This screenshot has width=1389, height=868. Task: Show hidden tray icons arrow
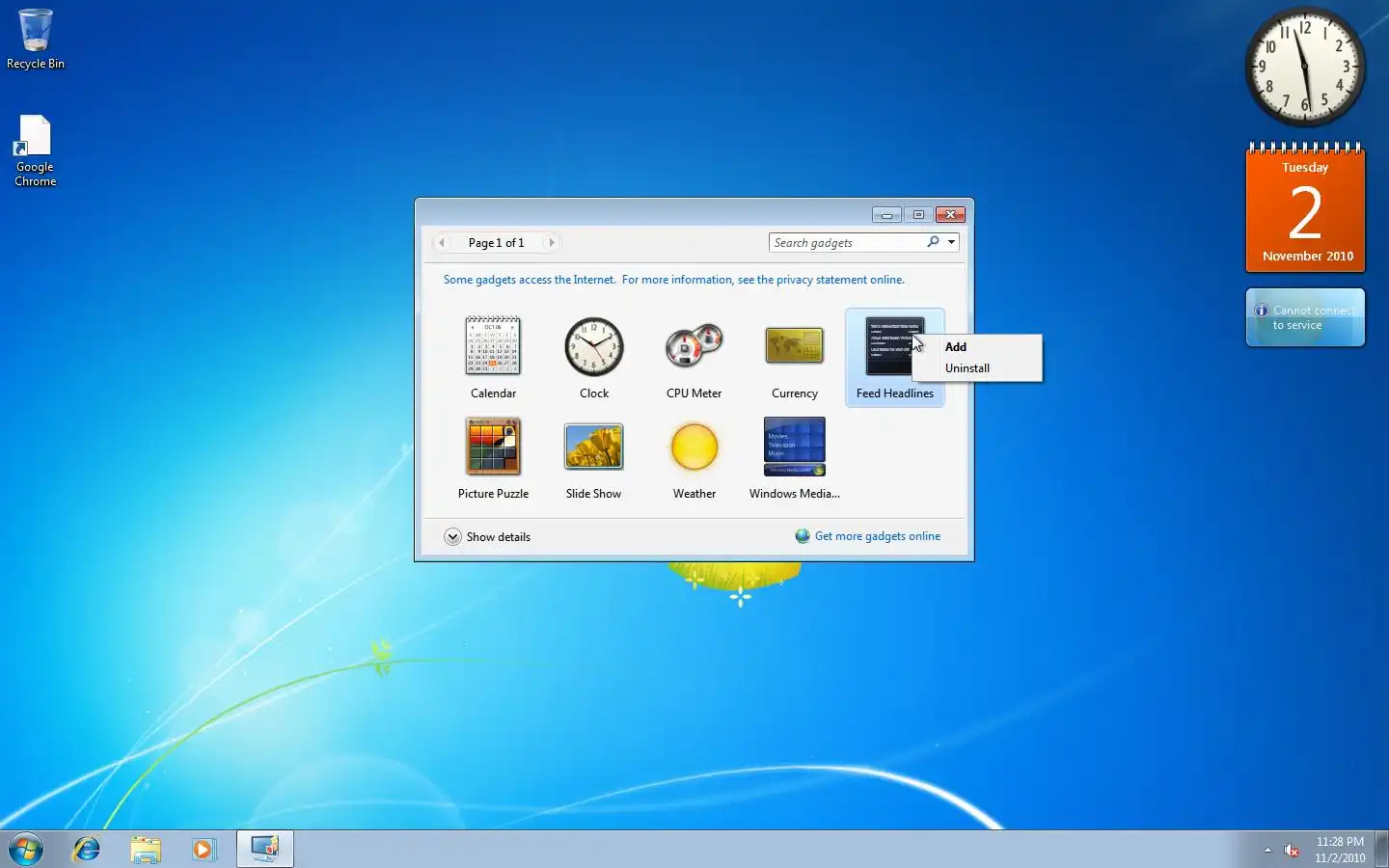tap(1267, 850)
